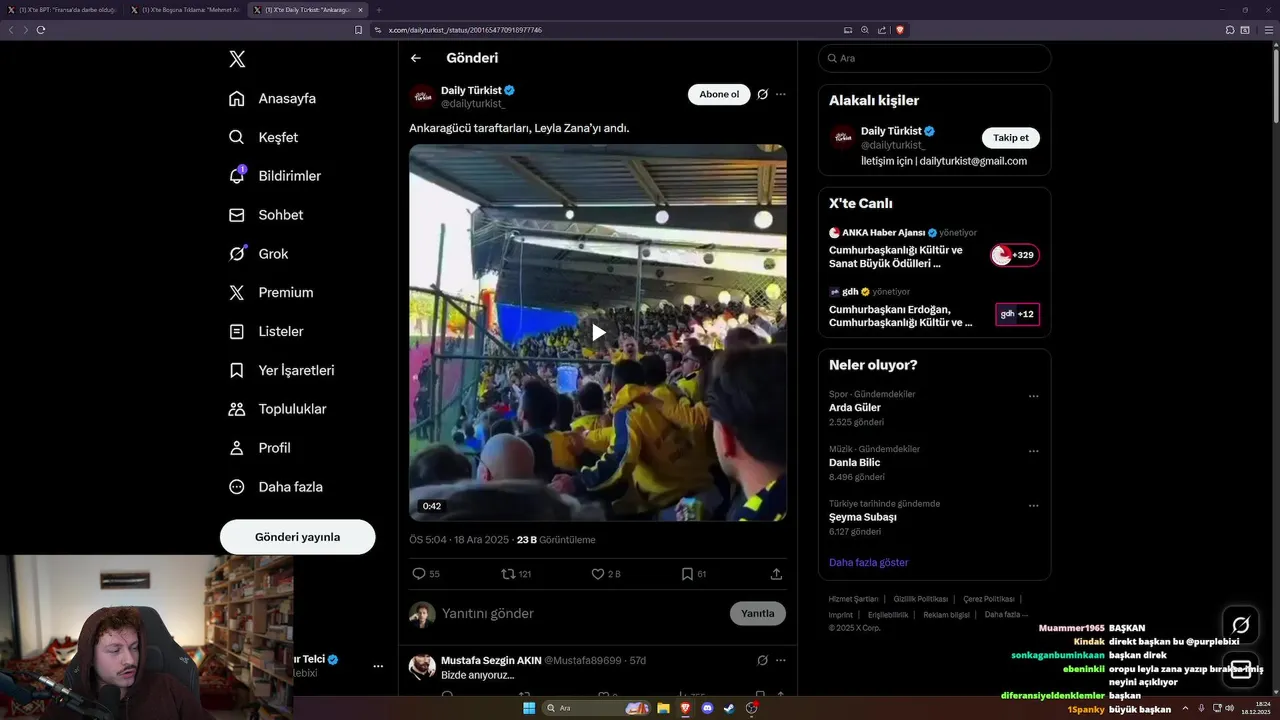Screen dimensions: 1280x720
Task: Open options for Arda Güler trend
Action: (1034, 396)
